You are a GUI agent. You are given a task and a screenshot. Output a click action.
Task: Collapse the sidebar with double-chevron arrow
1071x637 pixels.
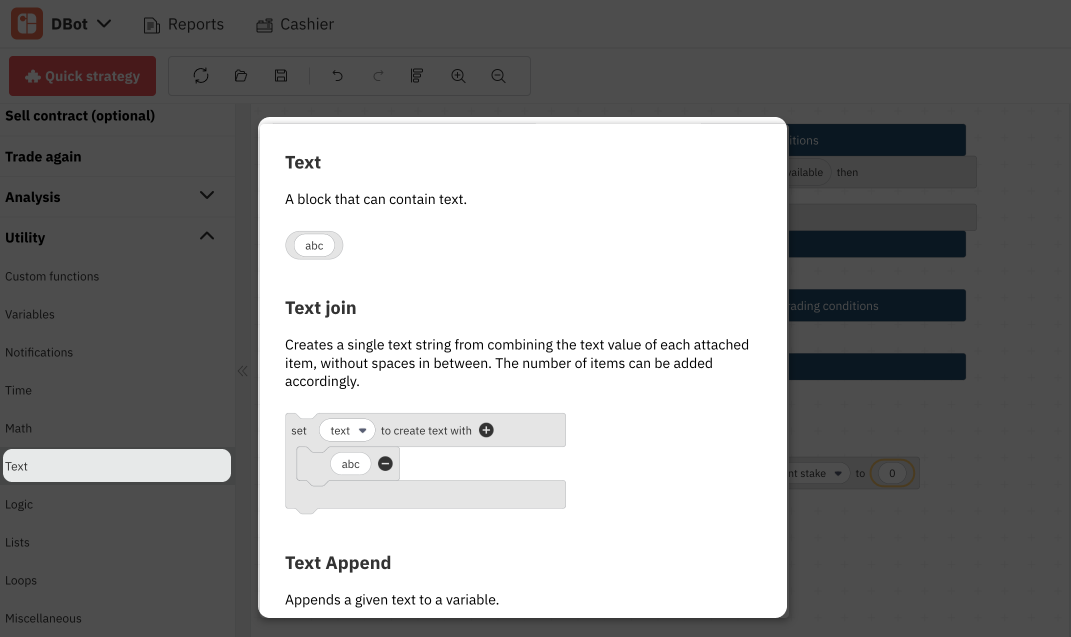242,371
